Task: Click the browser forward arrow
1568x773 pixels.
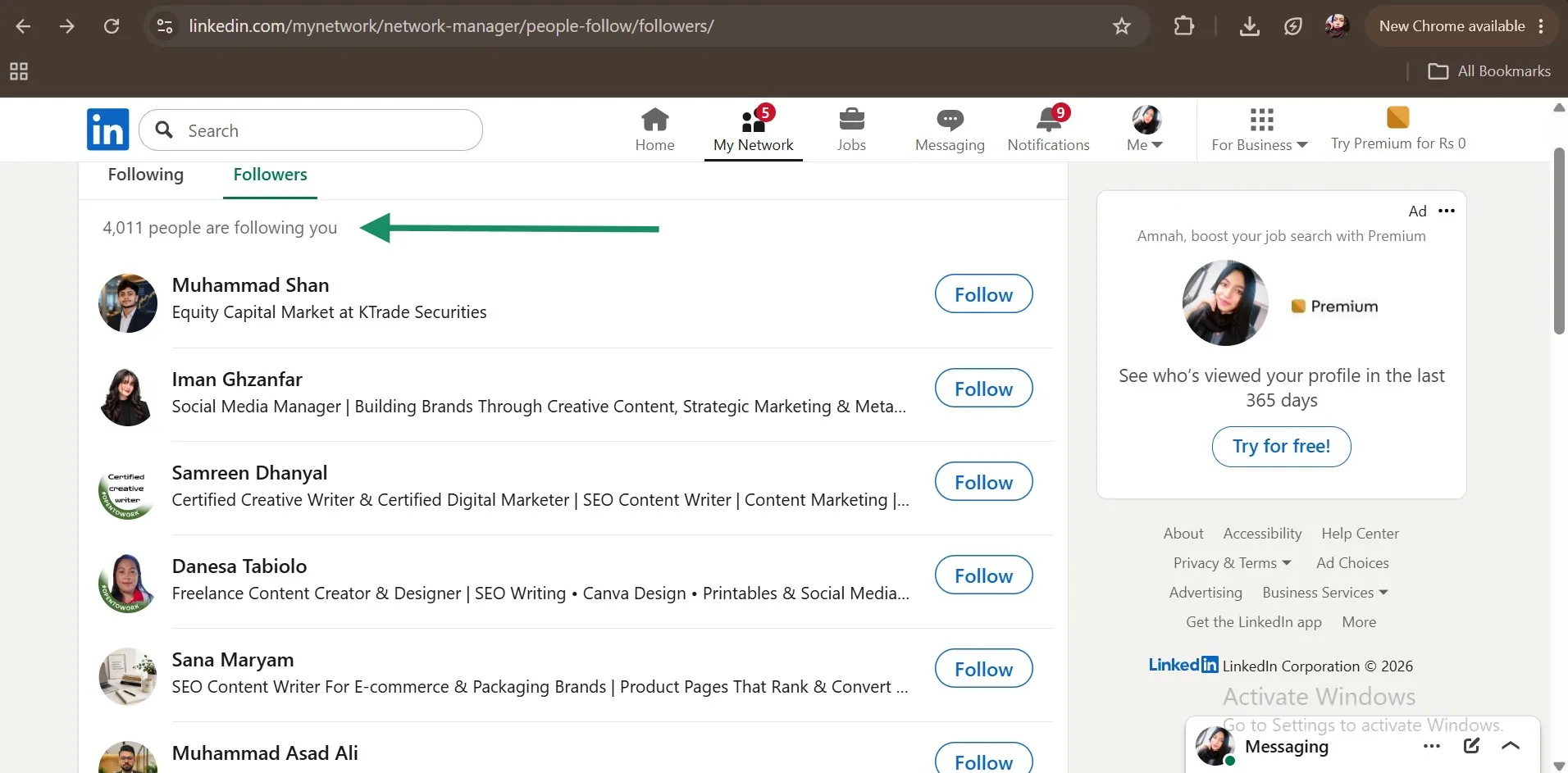Action: click(67, 26)
